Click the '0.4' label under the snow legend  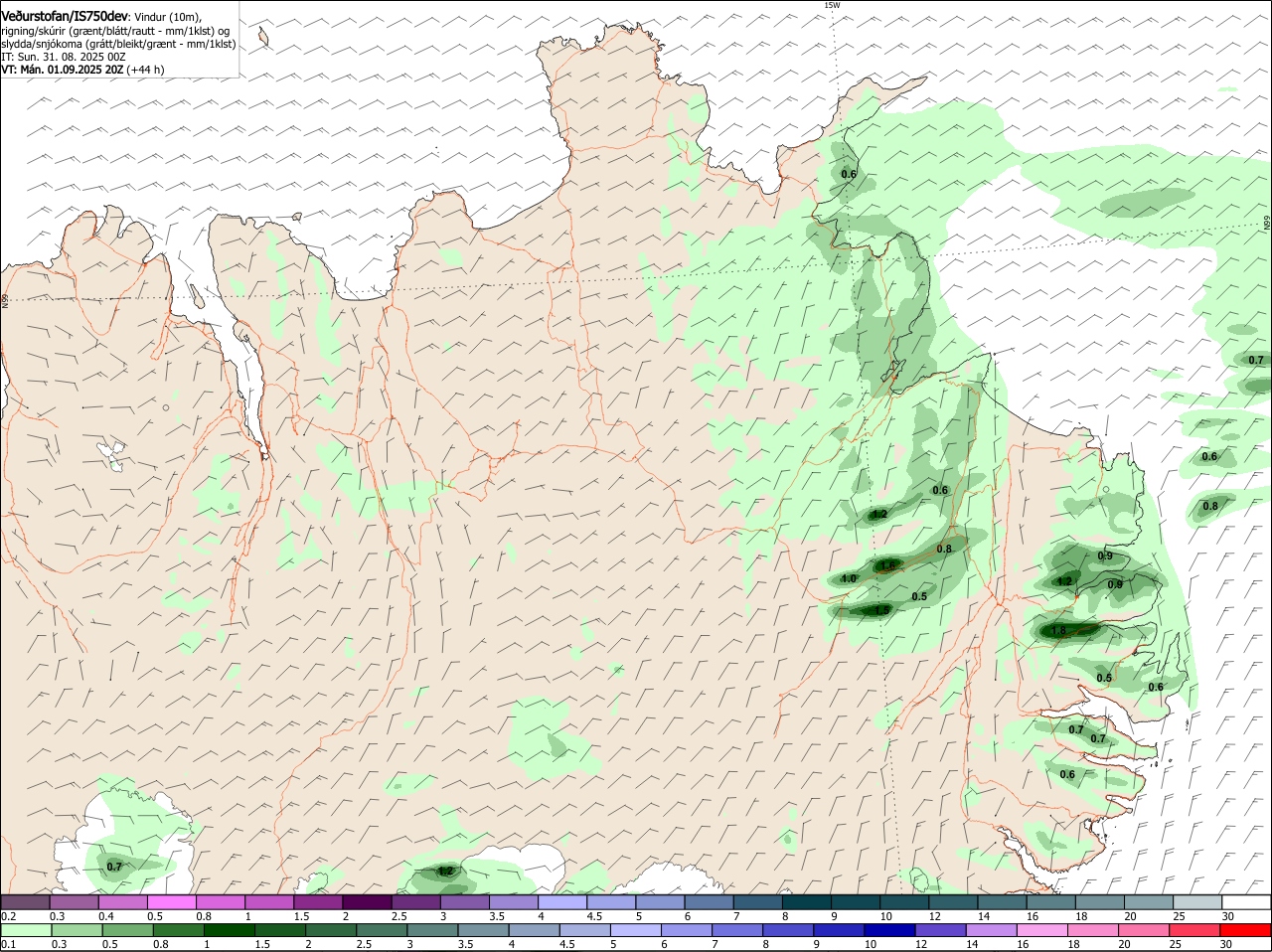pyautogui.click(x=106, y=915)
